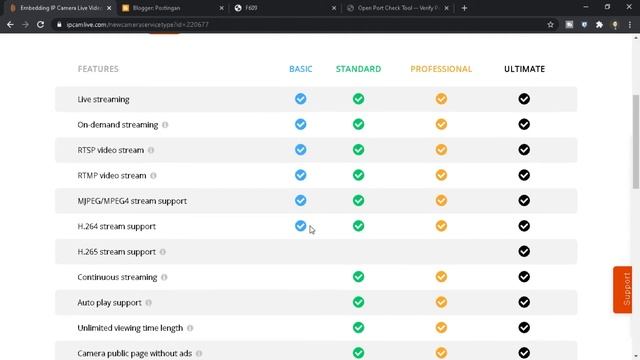Click Standard checkmark for Unlimited viewing time length
This screenshot has height=360, width=640.
[x=358, y=327]
